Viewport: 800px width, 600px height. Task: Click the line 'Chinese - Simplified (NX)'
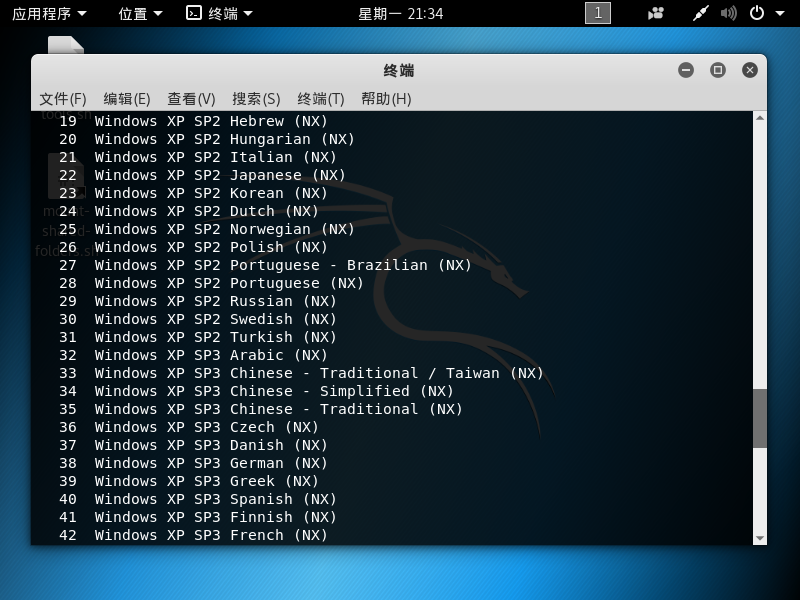(x=342, y=391)
